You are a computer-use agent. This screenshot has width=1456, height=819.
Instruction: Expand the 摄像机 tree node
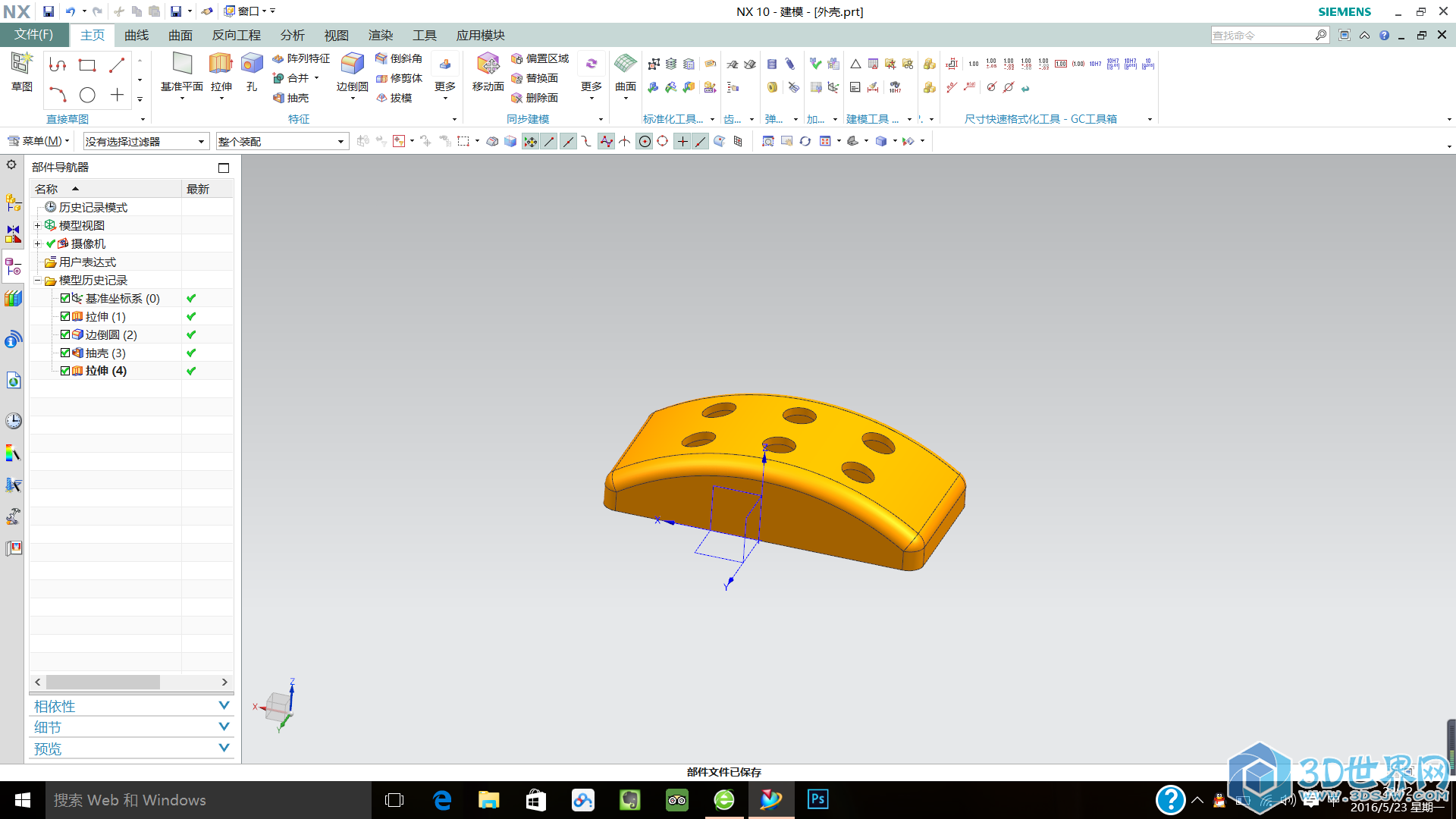pos(37,243)
